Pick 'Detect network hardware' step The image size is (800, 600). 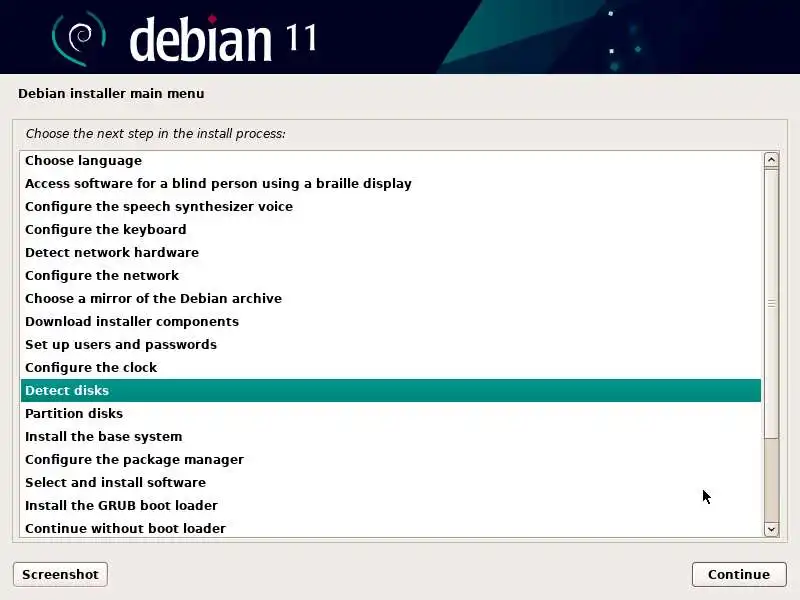(x=390, y=253)
